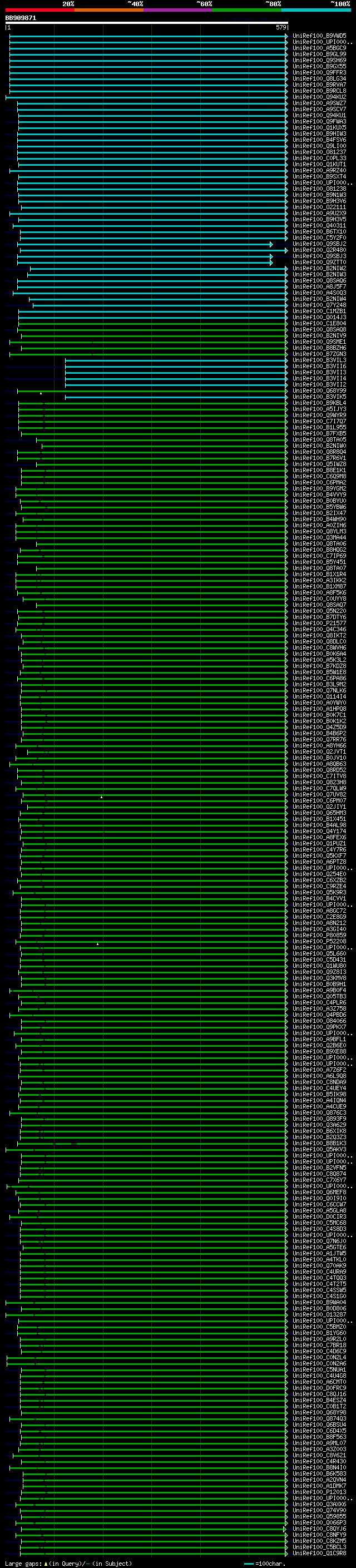Click the label UniRef100_C0PL33

319,159
